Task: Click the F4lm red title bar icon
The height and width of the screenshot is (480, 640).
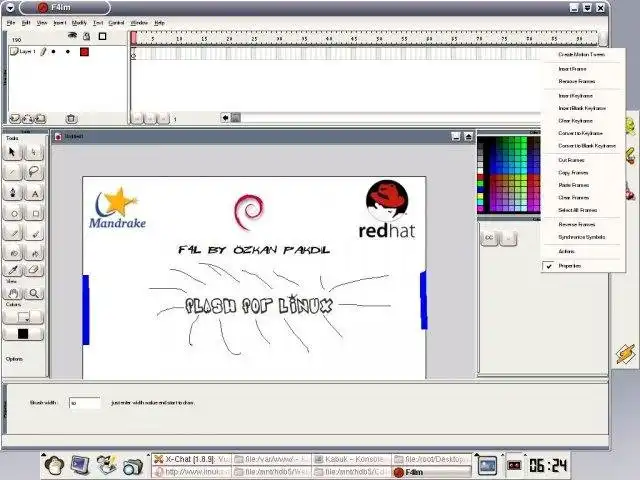Action: point(42,7)
